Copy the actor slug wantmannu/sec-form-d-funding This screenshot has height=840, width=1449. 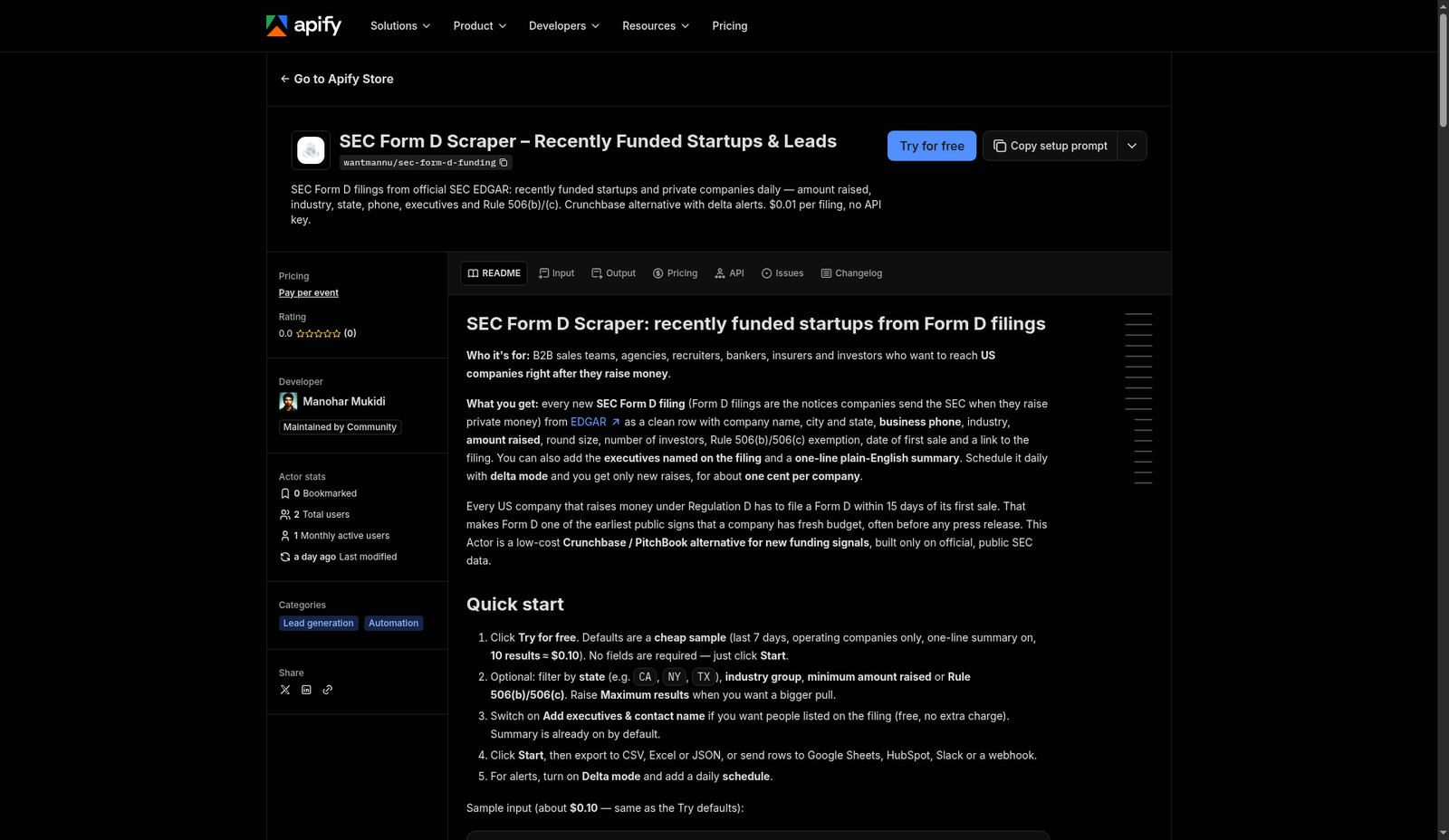[x=504, y=163]
